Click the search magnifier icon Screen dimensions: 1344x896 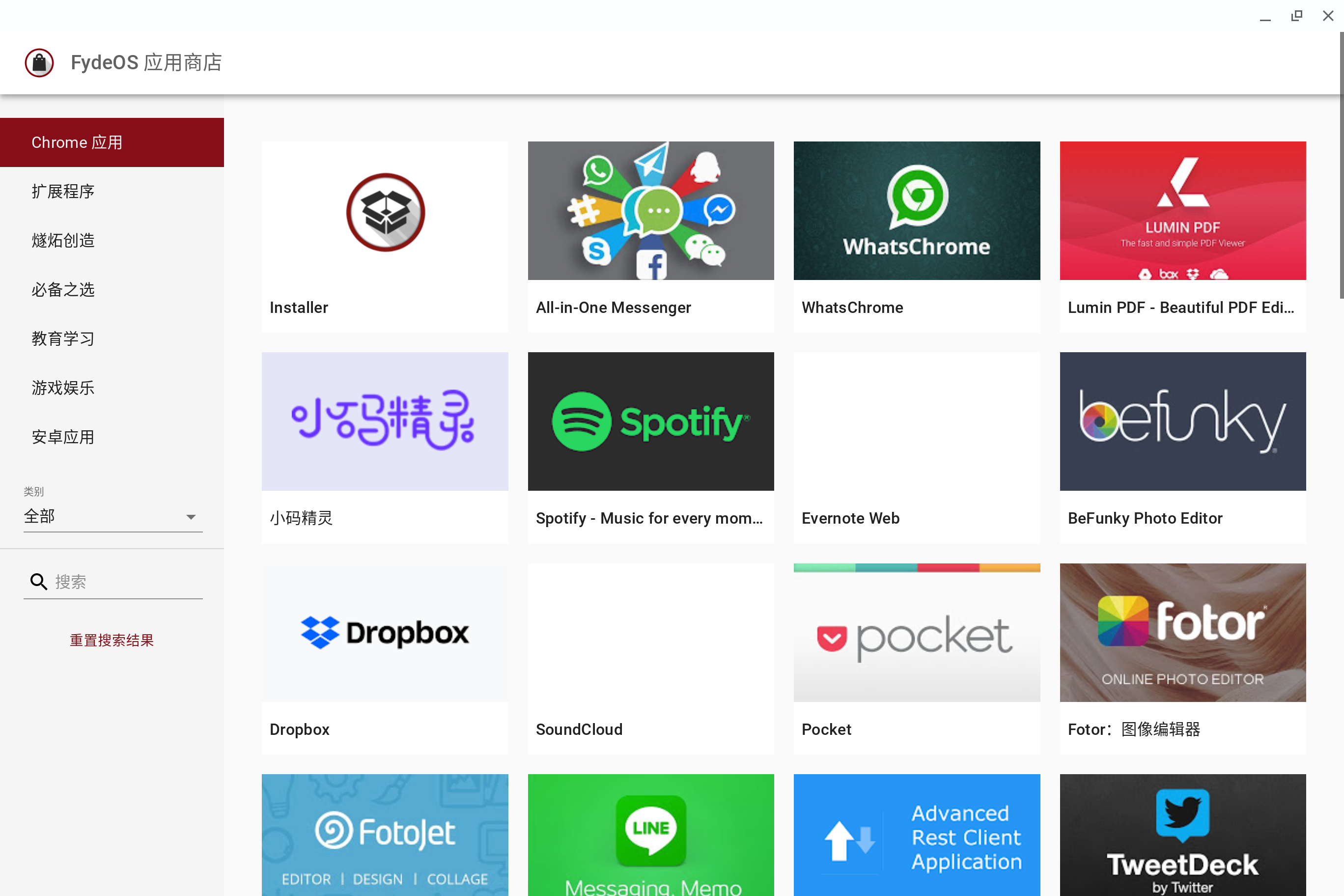[x=38, y=582]
